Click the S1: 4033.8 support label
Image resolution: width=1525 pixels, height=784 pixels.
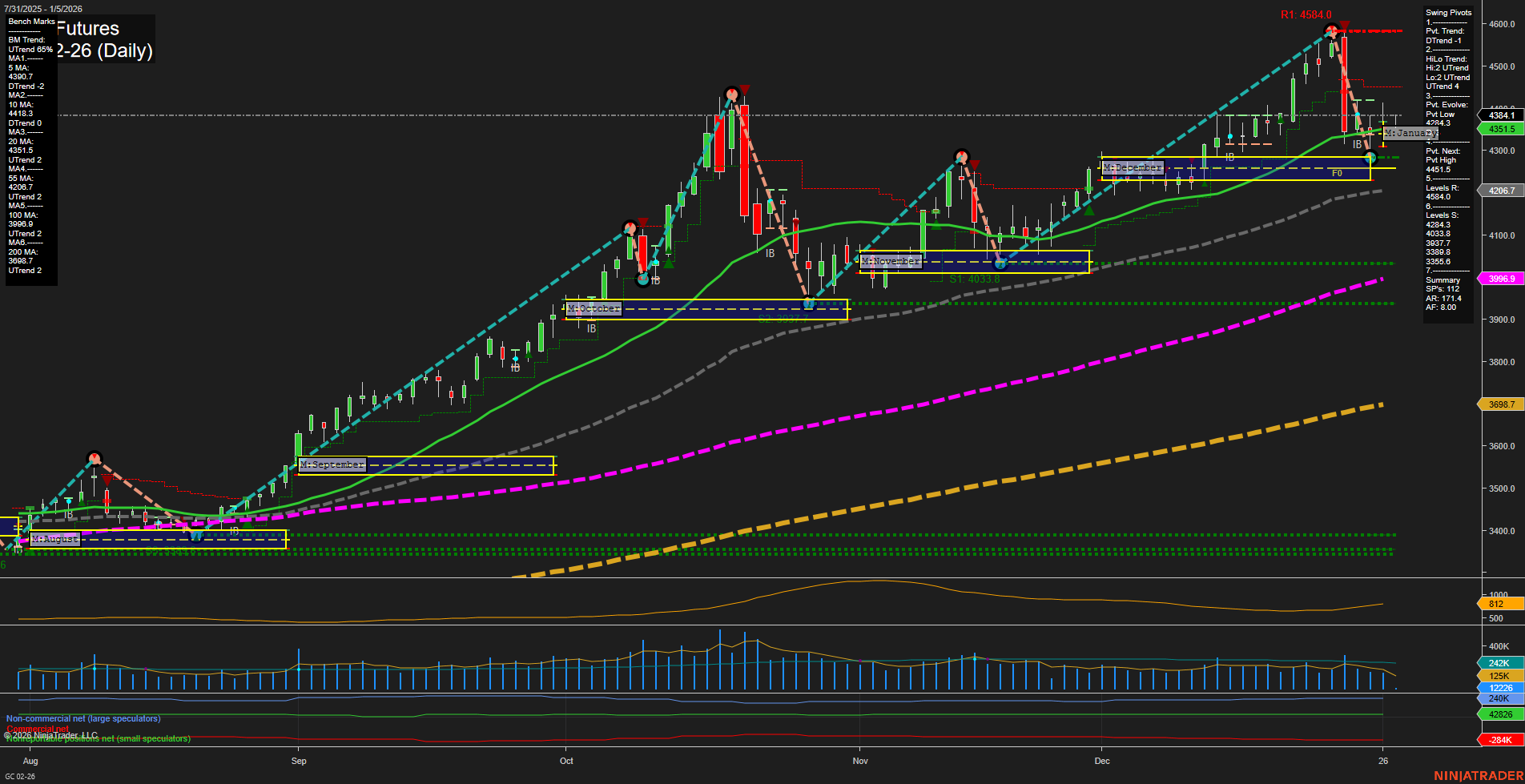pos(974,279)
